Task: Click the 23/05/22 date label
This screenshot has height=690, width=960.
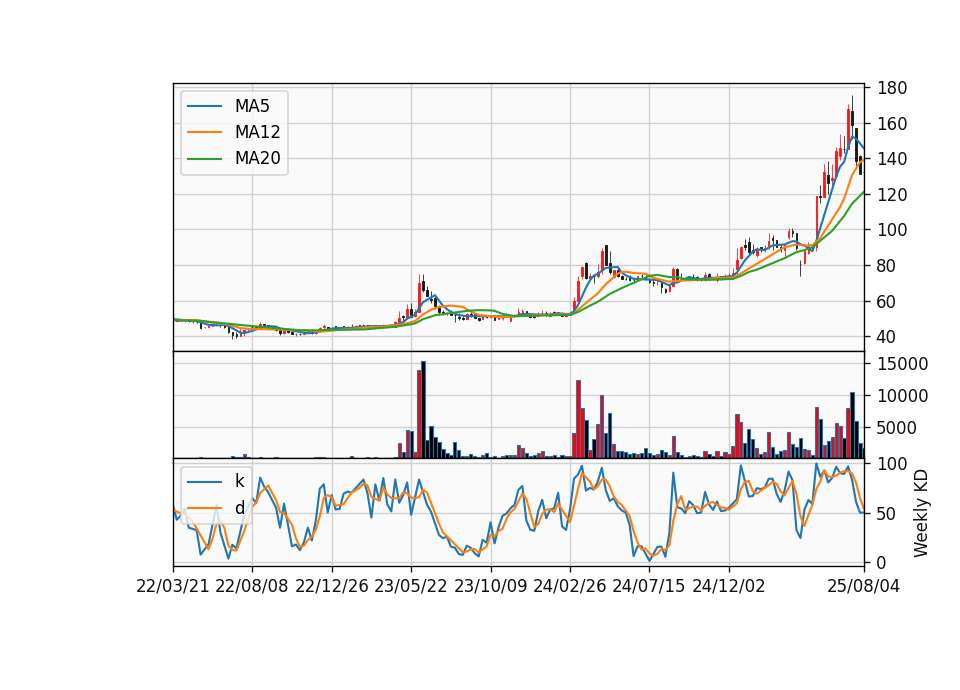Action: coord(411,586)
